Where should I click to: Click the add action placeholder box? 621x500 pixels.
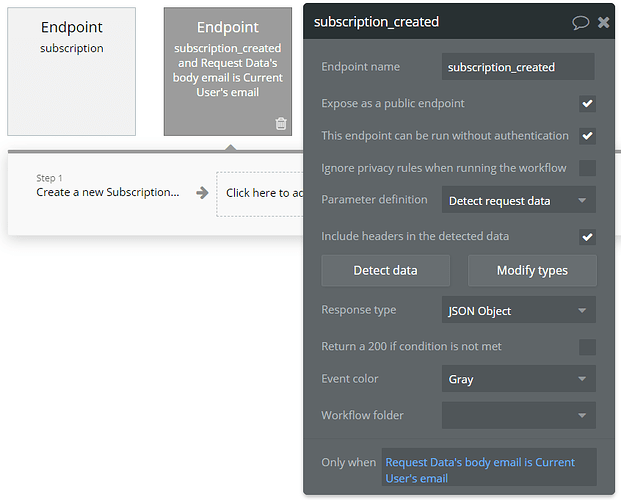pos(260,193)
